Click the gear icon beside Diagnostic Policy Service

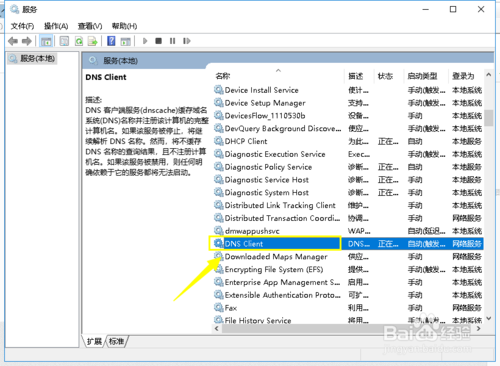(219, 167)
